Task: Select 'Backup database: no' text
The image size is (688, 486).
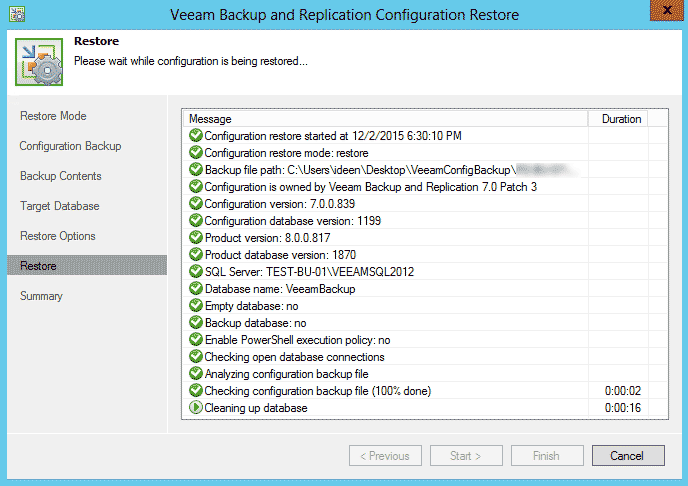Action: [x=255, y=323]
